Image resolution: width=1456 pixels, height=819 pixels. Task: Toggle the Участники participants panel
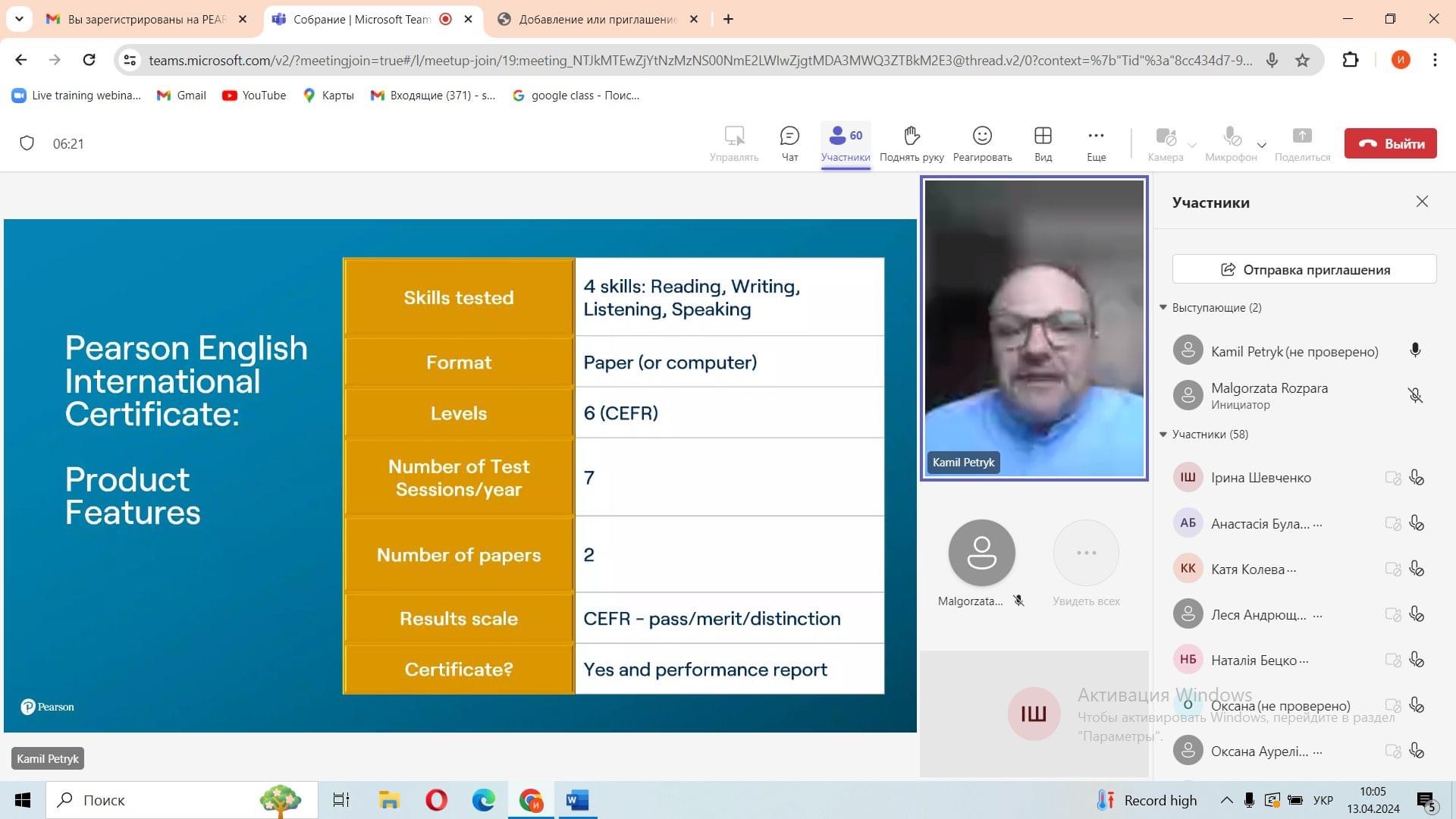click(846, 143)
